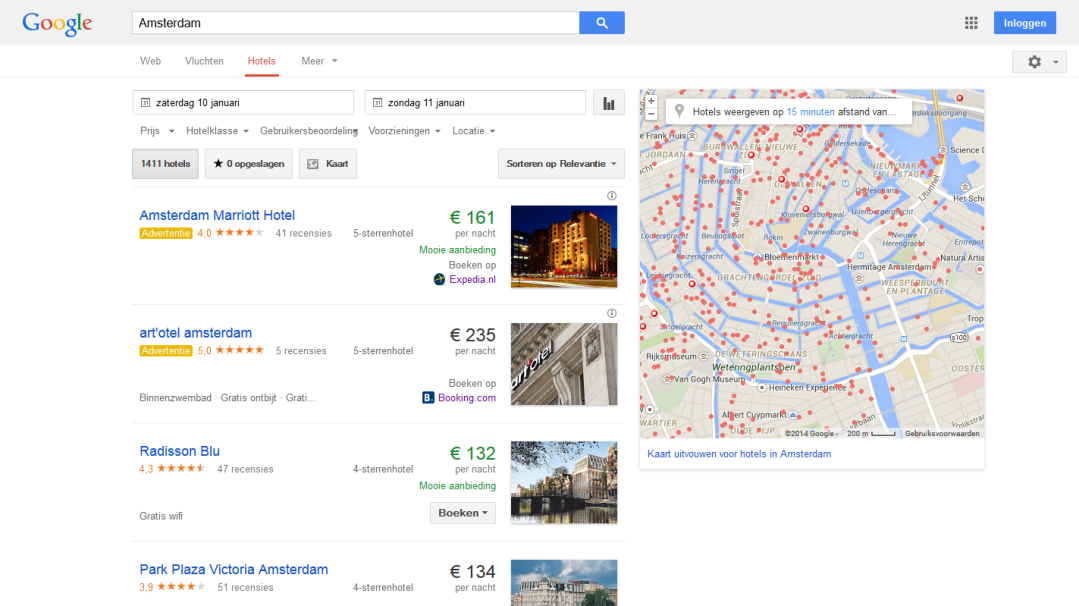Click the Anne Frank Huis map marker
Image resolution: width=1079 pixels, height=606 pixels.
click(x=692, y=136)
